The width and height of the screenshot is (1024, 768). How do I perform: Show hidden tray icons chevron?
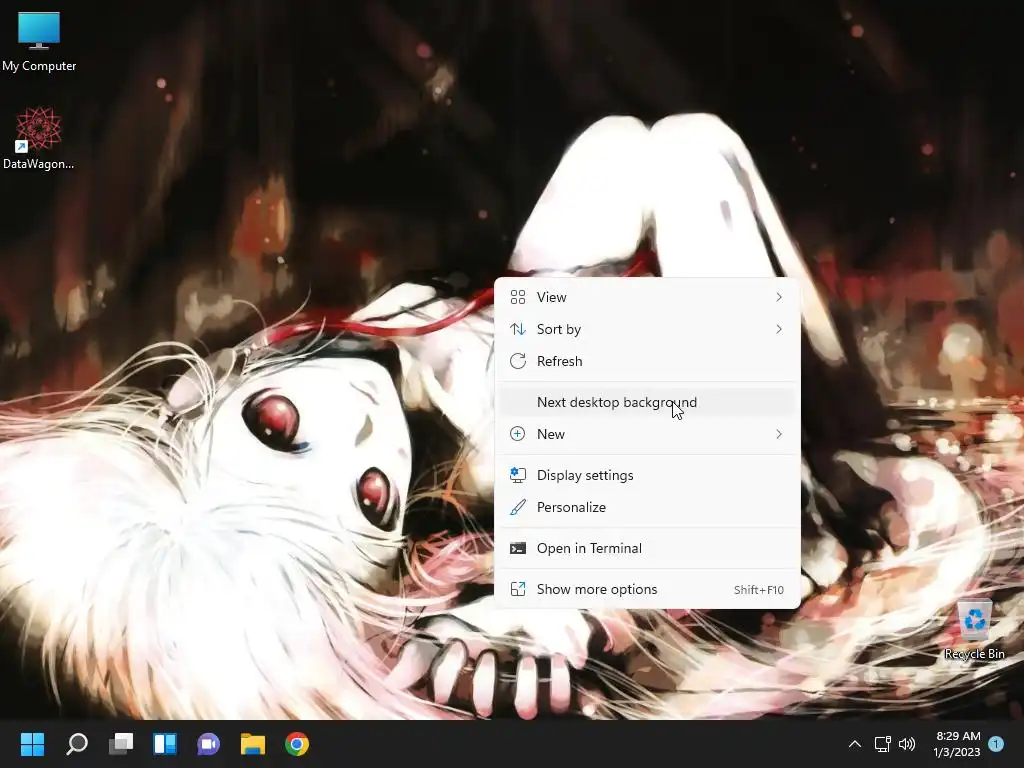[x=854, y=744]
